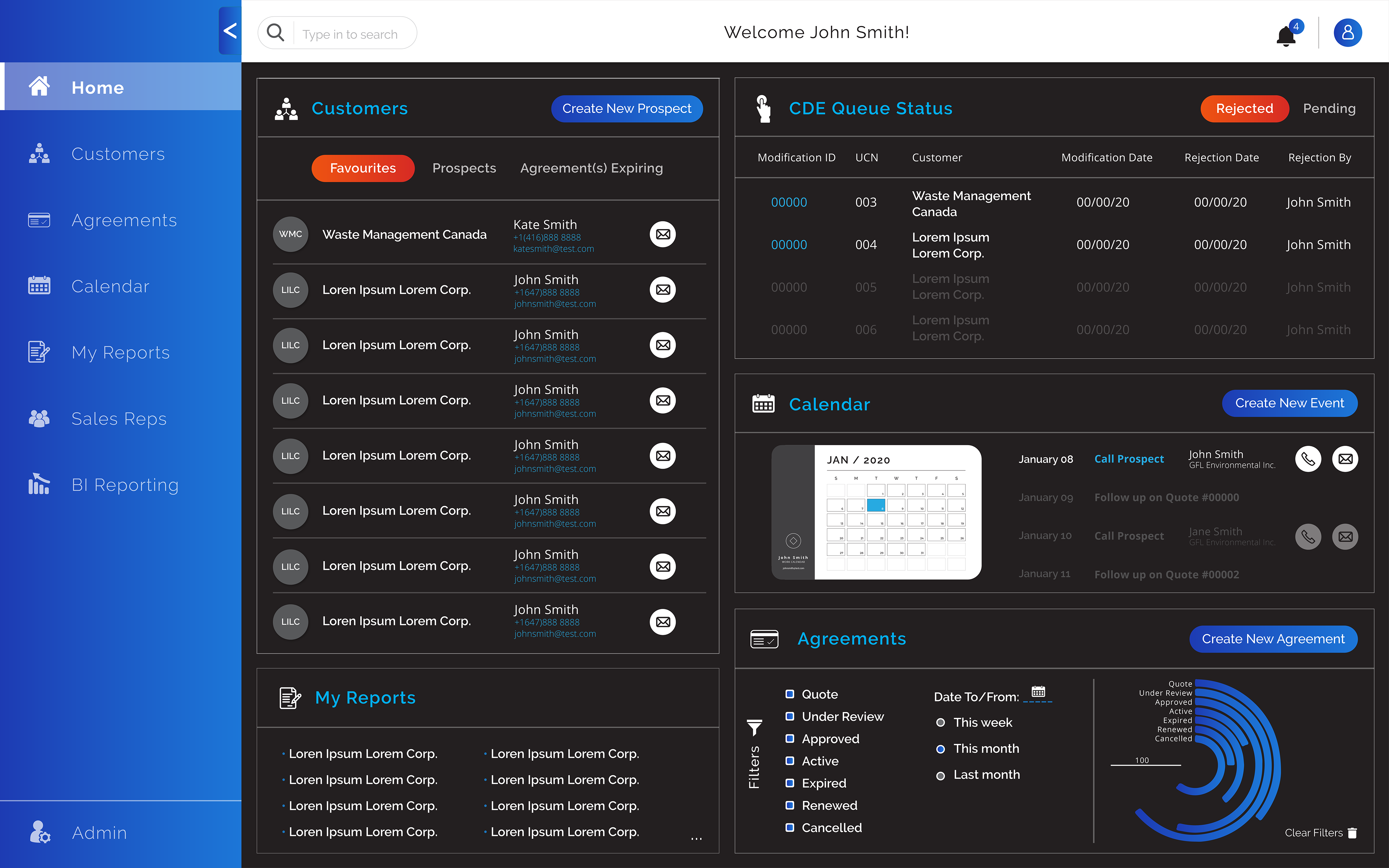Click the Modification Date column header

click(x=1106, y=157)
